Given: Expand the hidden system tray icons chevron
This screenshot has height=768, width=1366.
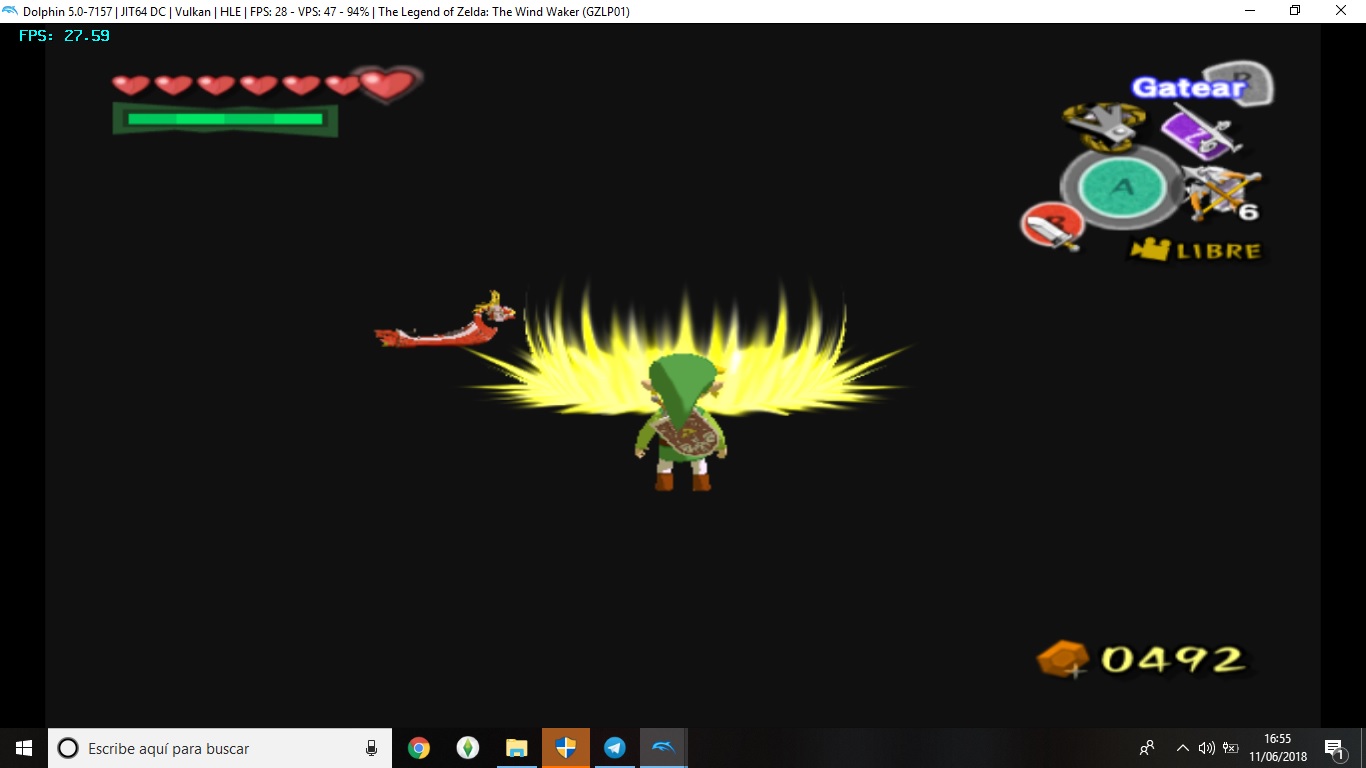Looking at the screenshot, I should coord(1182,748).
